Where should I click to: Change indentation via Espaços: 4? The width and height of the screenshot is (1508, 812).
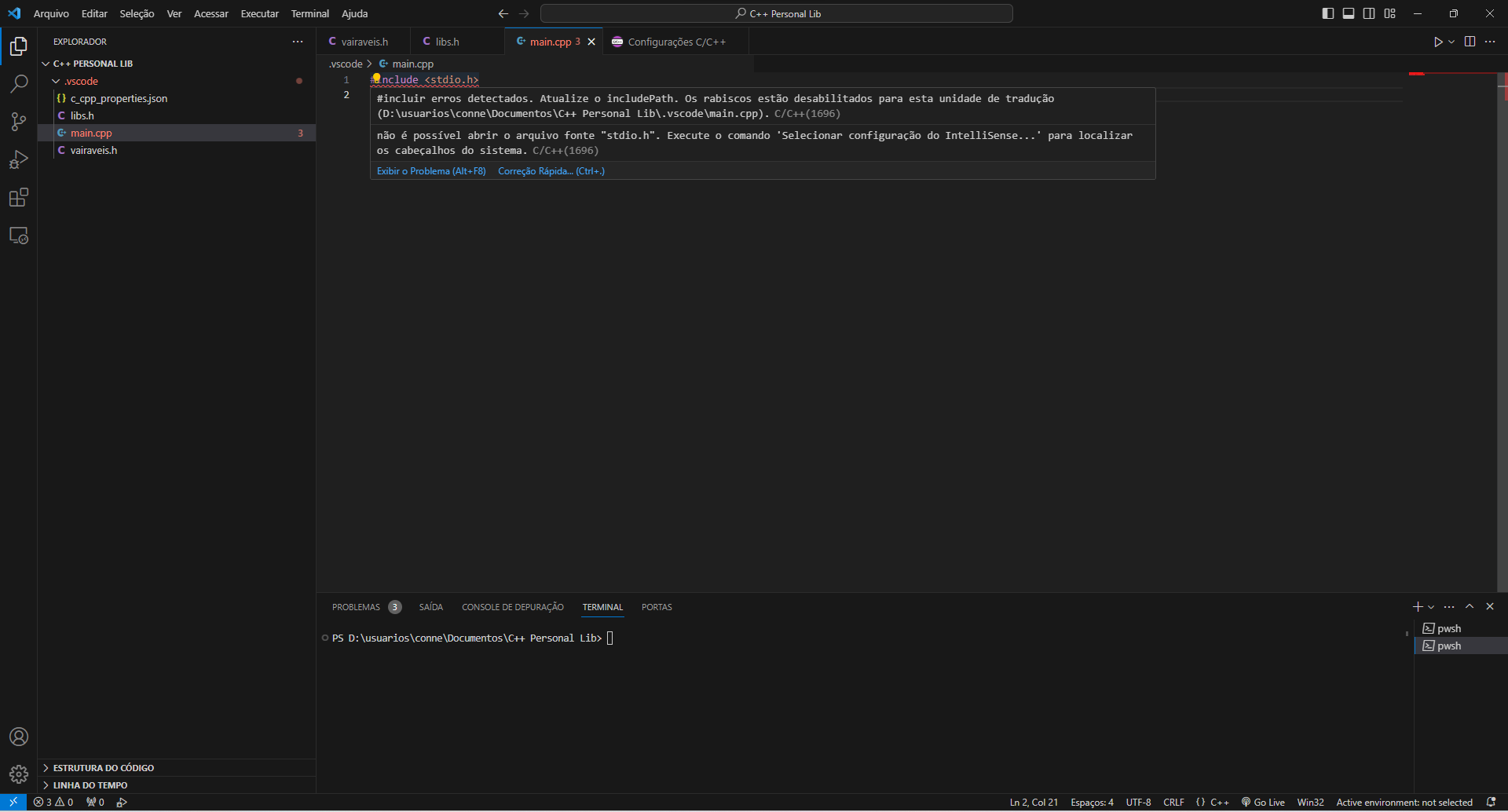click(1092, 802)
